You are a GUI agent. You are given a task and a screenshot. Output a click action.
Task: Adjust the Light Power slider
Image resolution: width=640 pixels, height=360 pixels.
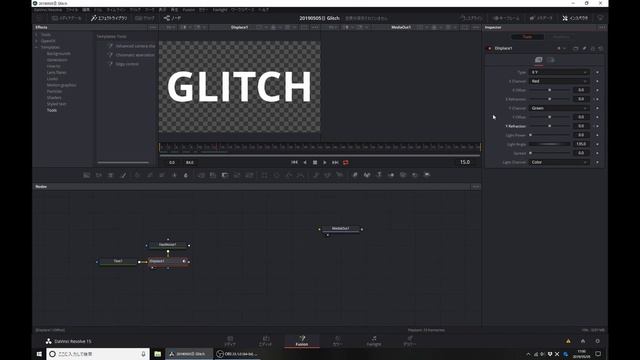click(x=550, y=135)
